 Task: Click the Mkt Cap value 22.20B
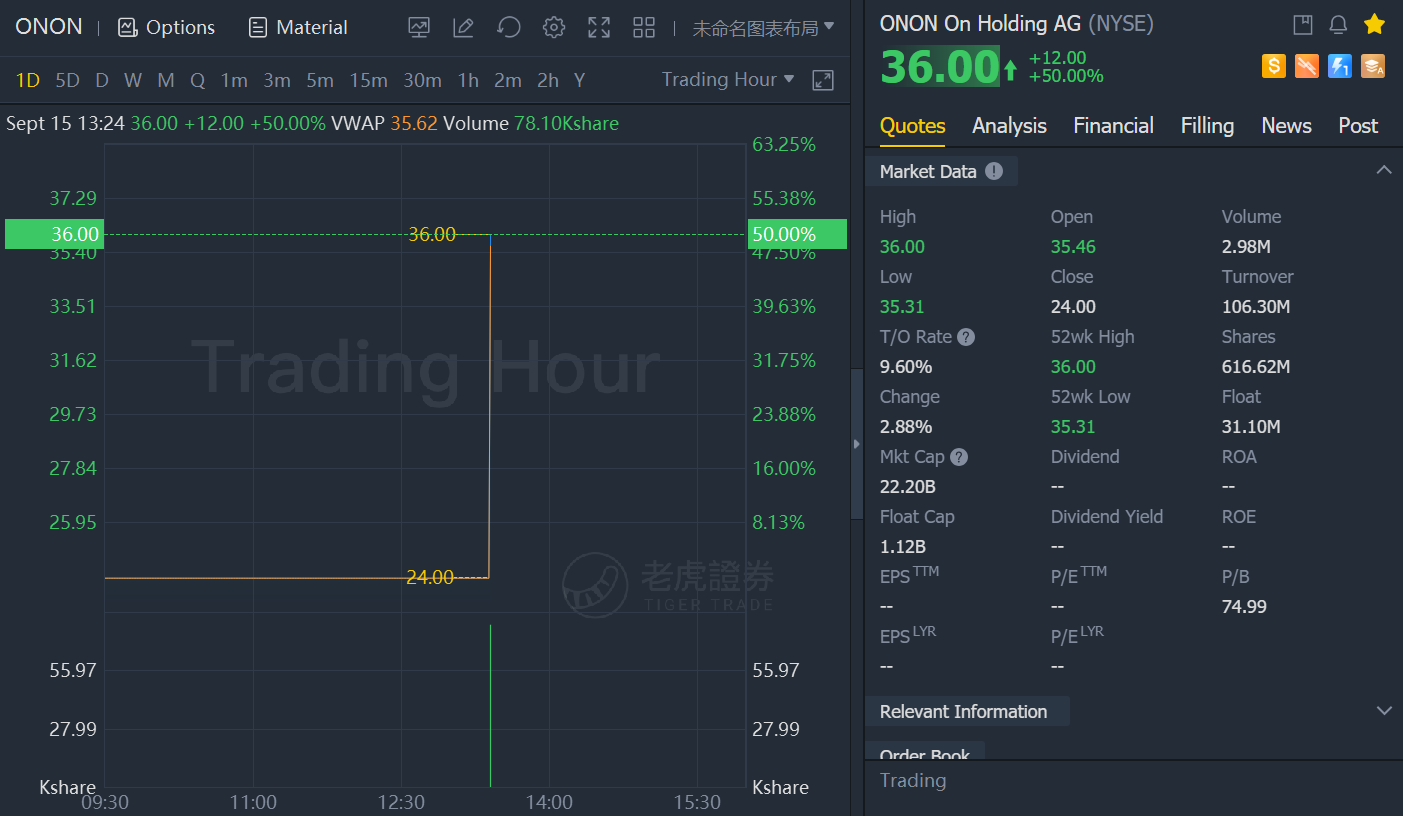pos(908,487)
